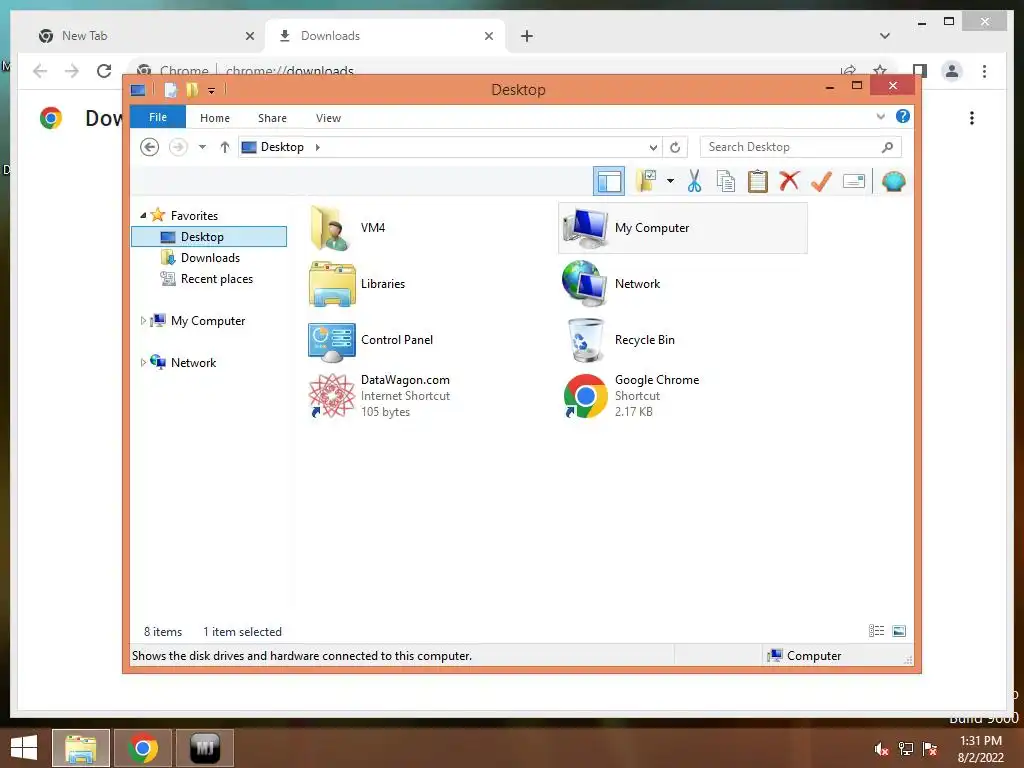Open Explorer Help question mark icon
1024x768 pixels.
click(x=903, y=116)
